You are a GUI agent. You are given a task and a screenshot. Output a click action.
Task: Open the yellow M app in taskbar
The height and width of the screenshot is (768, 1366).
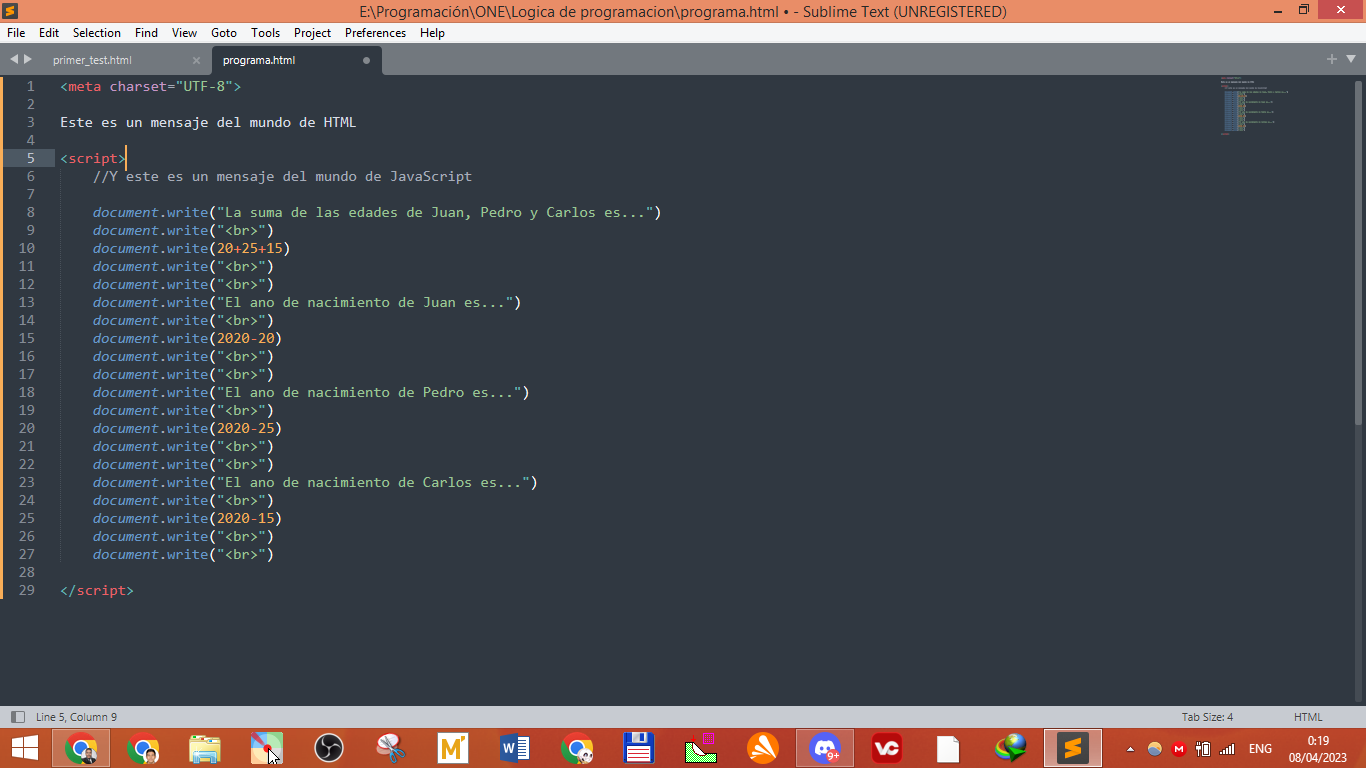coord(453,748)
